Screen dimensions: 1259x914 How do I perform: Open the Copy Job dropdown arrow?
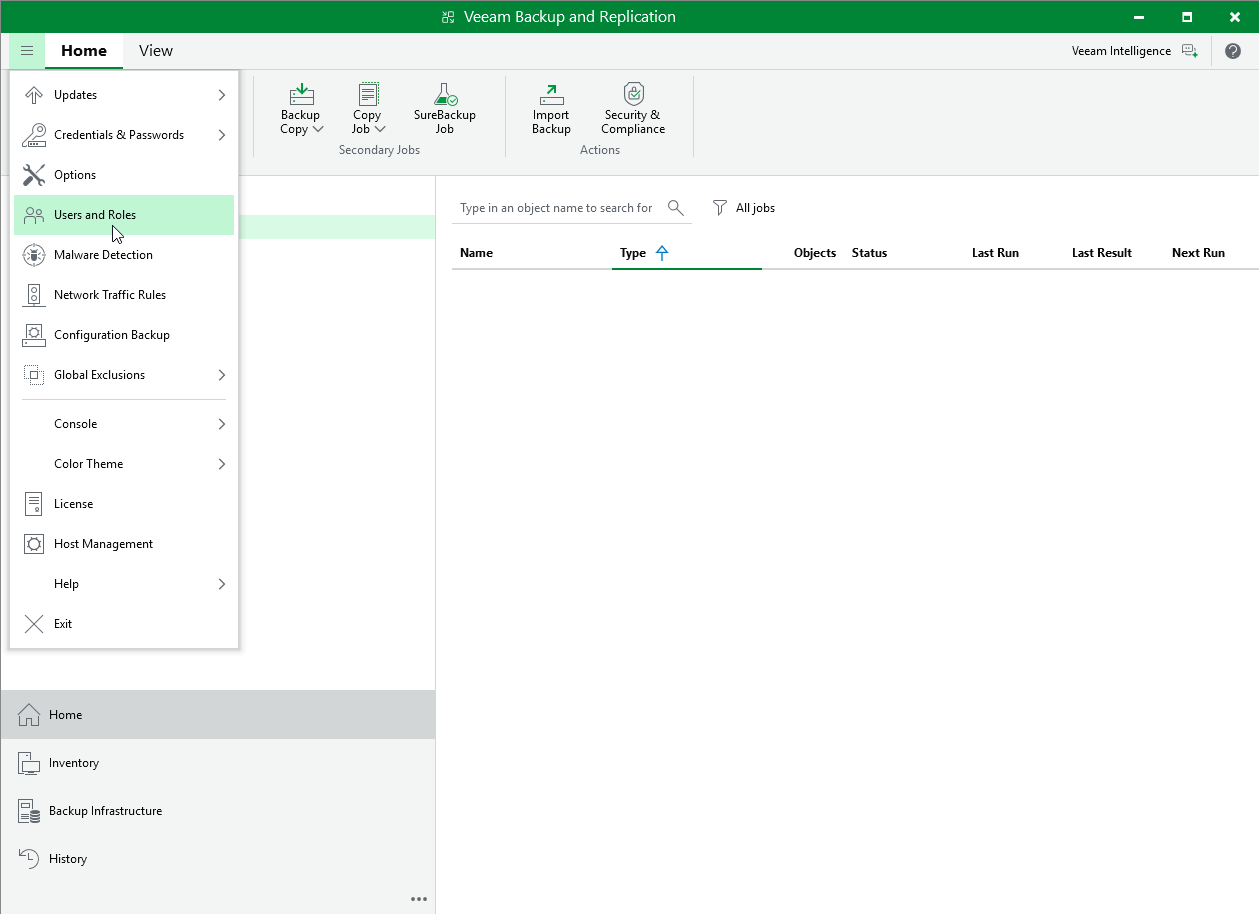380,130
